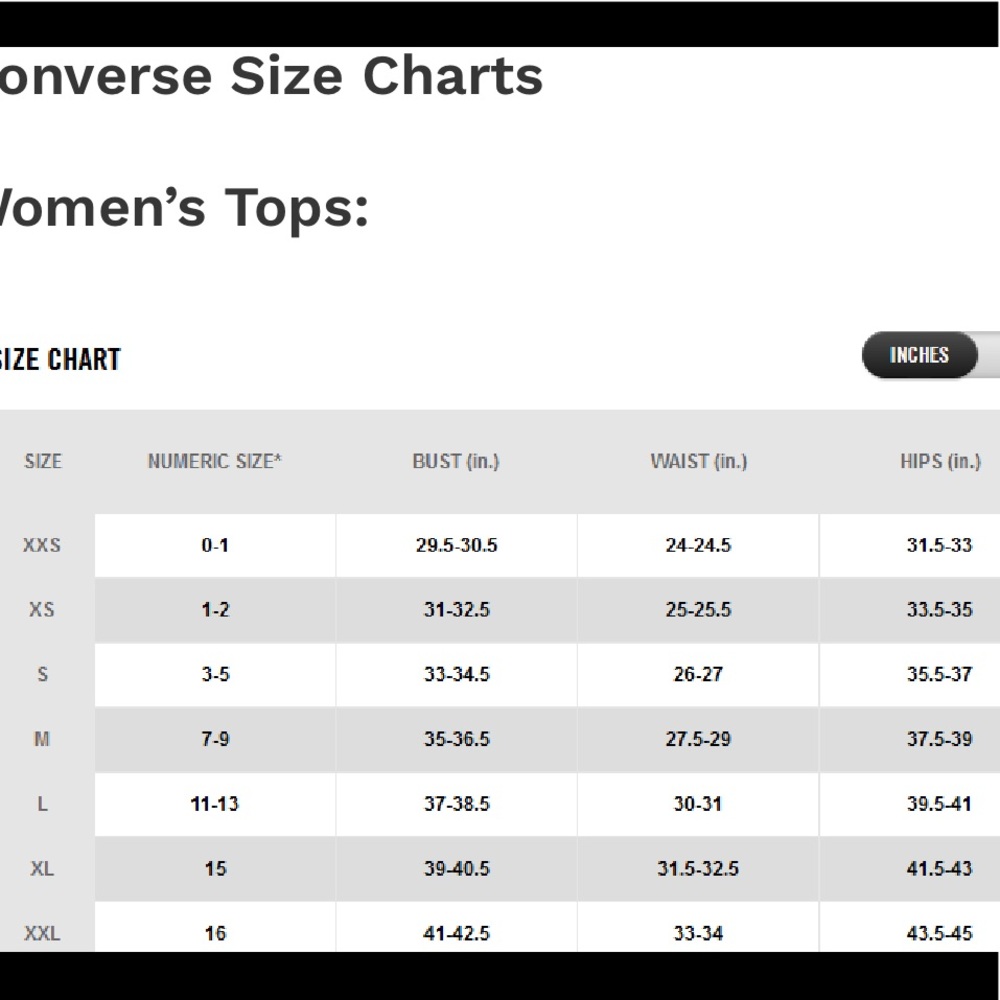The image size is (1000, 1000).
Task: Click bust value 29.5-30.5
Action: [x=457, y=545]
